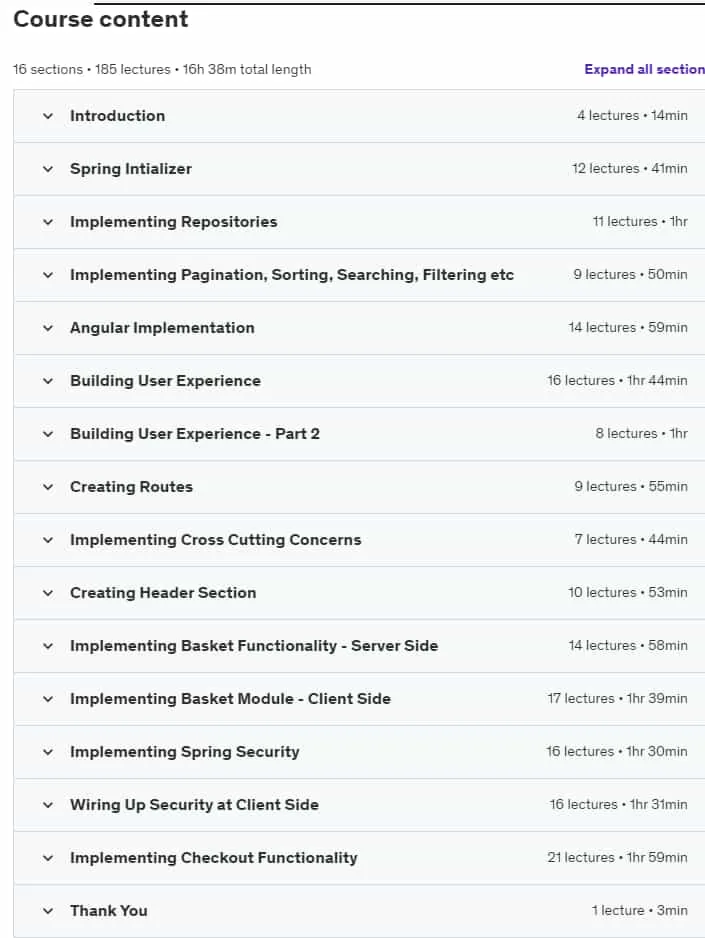Open chevron beside Creating Header Section
This screenshot has width=705, height=938.
click(x=48, y=593)
